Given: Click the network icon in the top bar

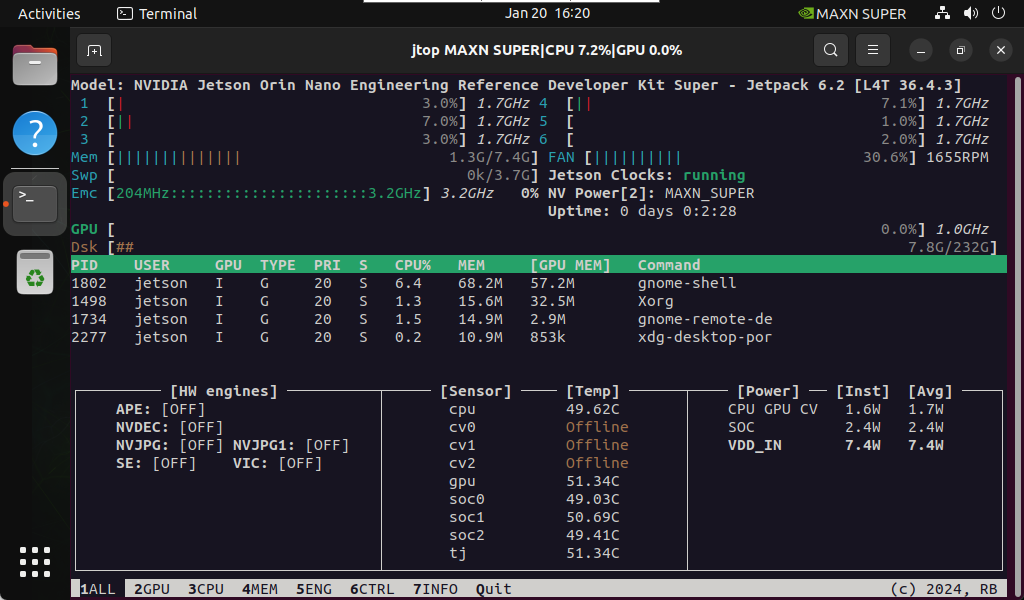Looking at the screenshot, I should coord(941,13).
